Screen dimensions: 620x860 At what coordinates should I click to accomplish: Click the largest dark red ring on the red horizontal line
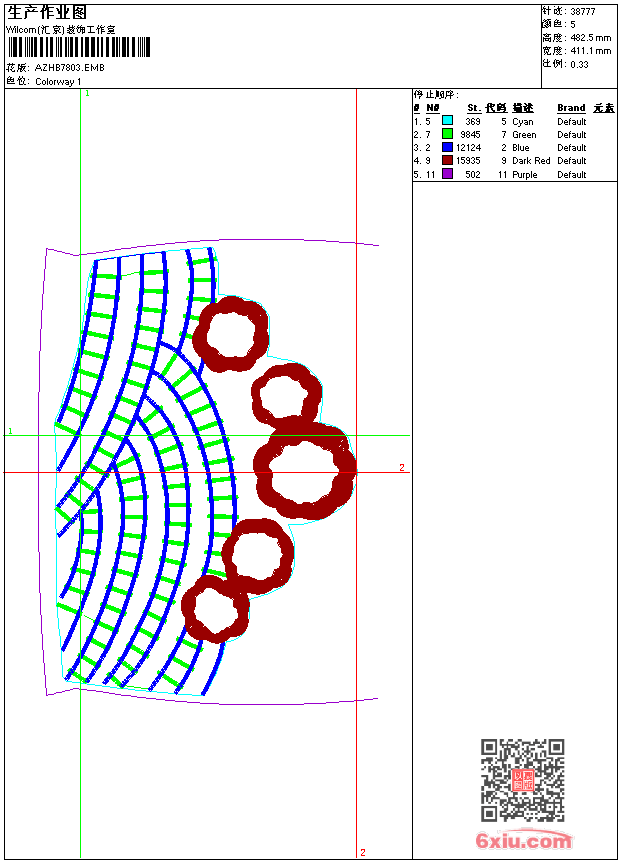pos(305,469)
